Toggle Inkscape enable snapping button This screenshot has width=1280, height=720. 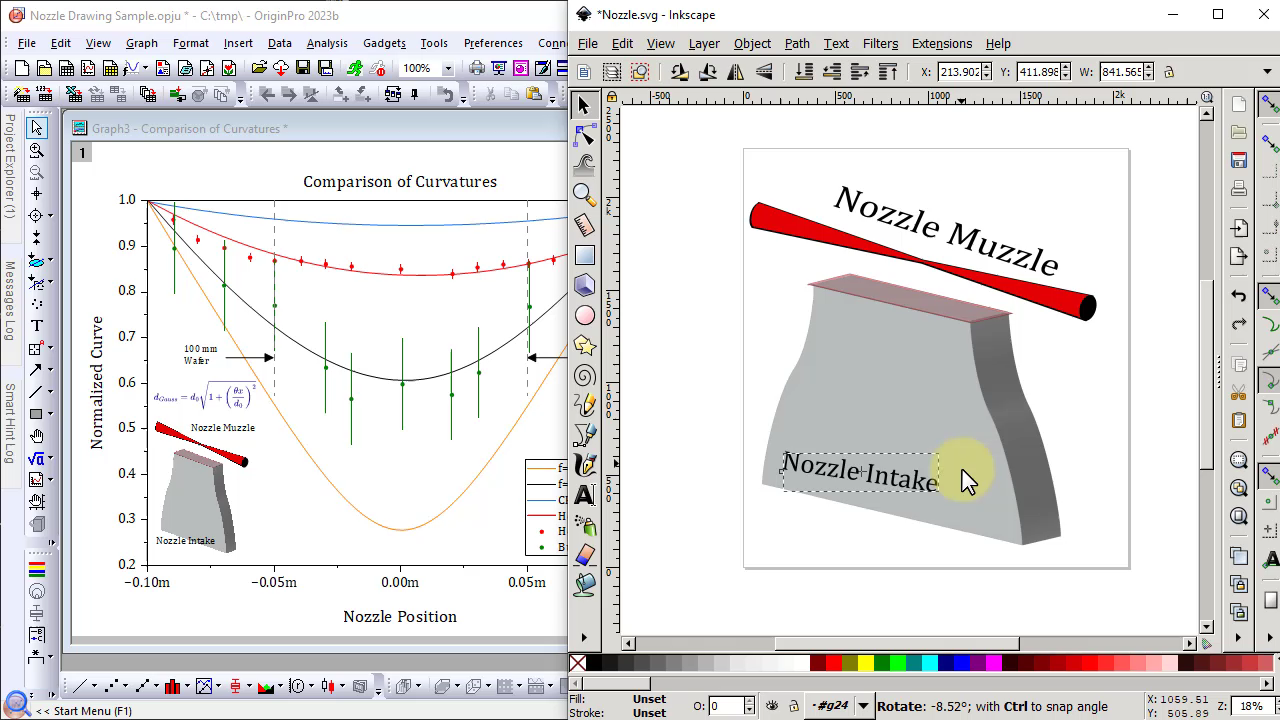[x=1270, y=104]
